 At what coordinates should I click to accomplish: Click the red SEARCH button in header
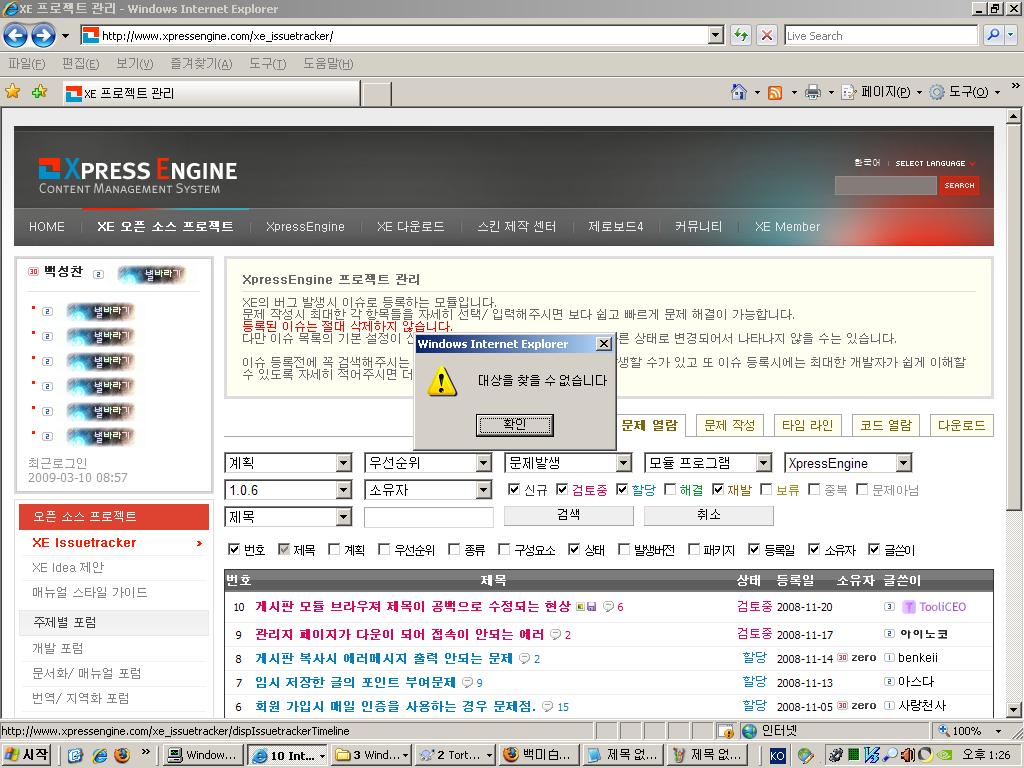(959, 185)
